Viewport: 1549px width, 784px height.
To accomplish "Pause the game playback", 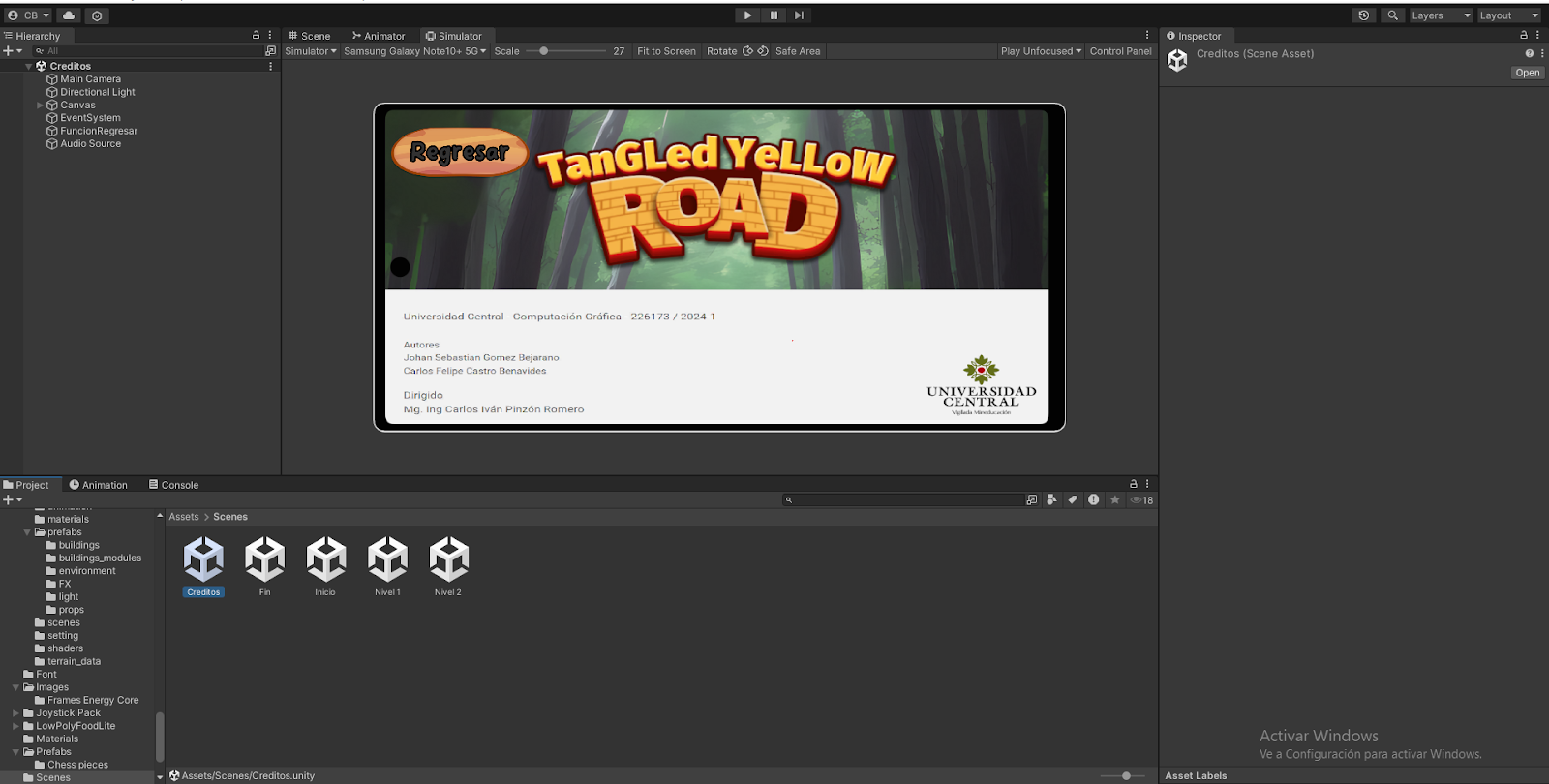I will pyautogui.click(x=774, y=15).
